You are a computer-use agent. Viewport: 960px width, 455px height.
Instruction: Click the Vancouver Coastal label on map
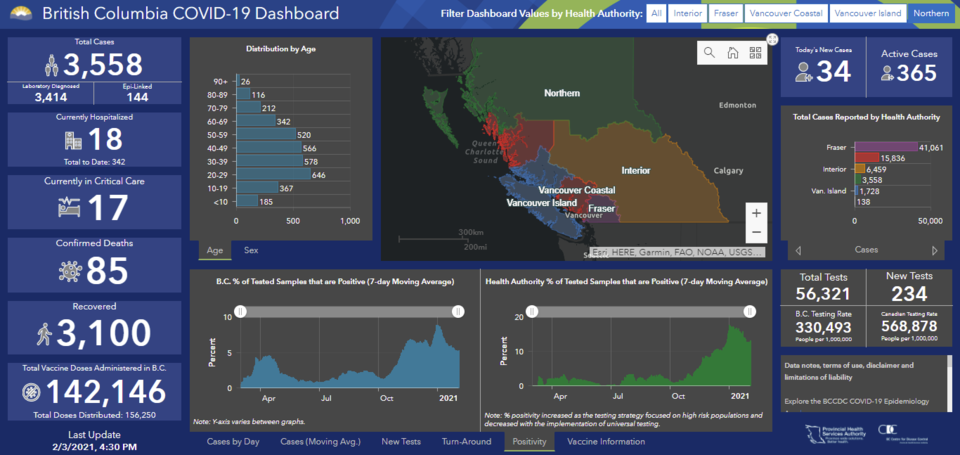(577, 190)
